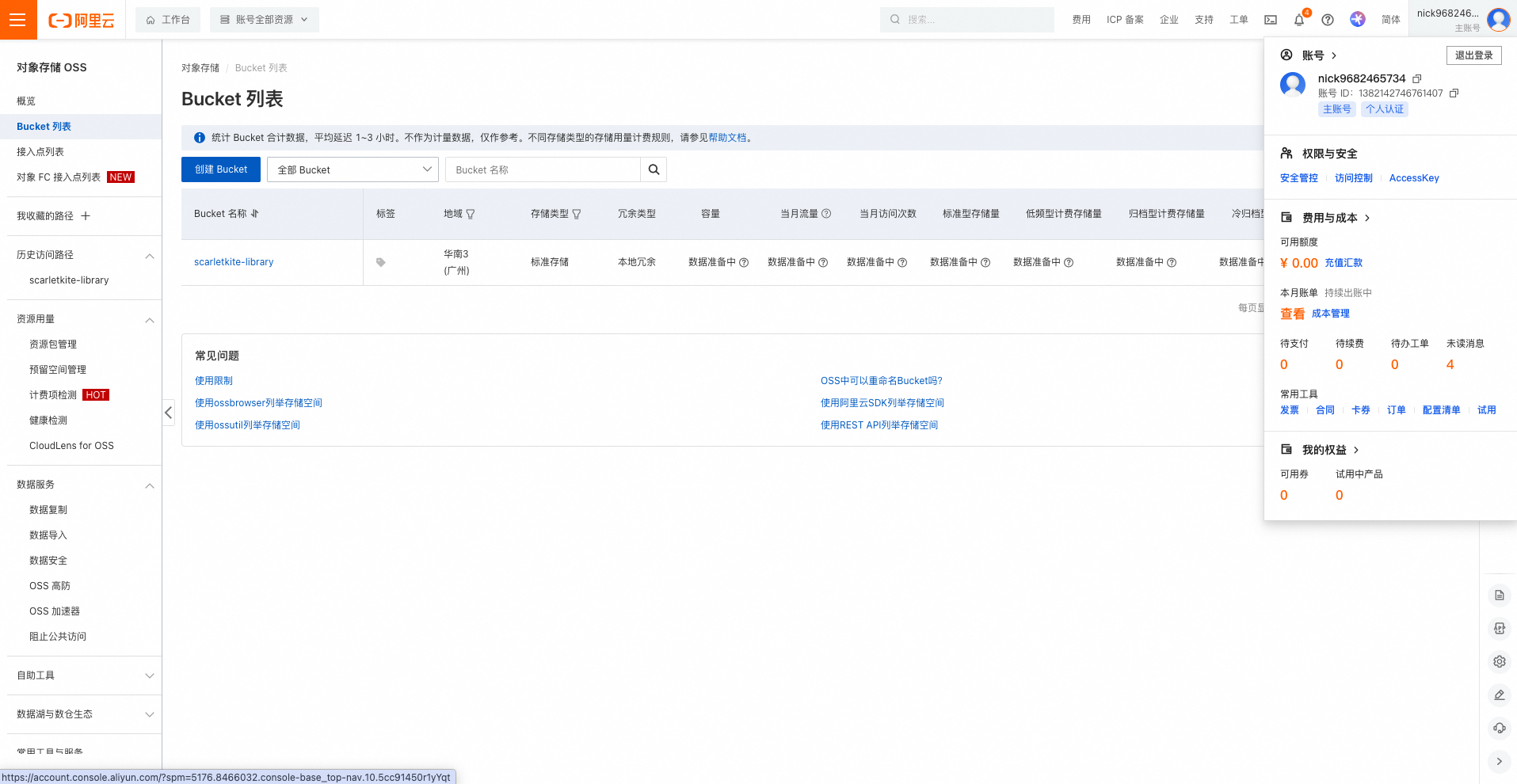Filter by storage type column funnel

(x=577, y=214)
